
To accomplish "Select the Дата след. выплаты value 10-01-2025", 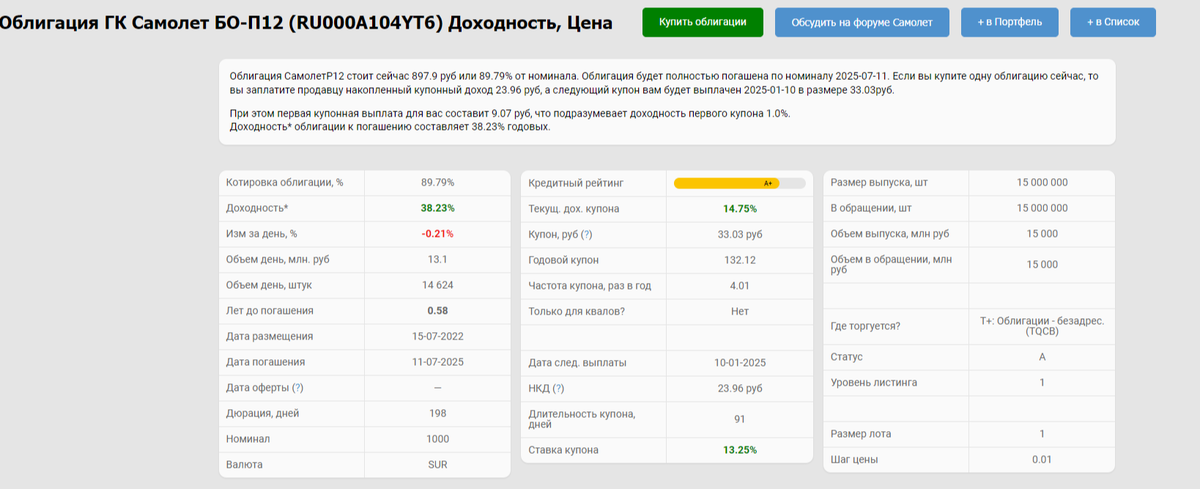I will point(740,362).
